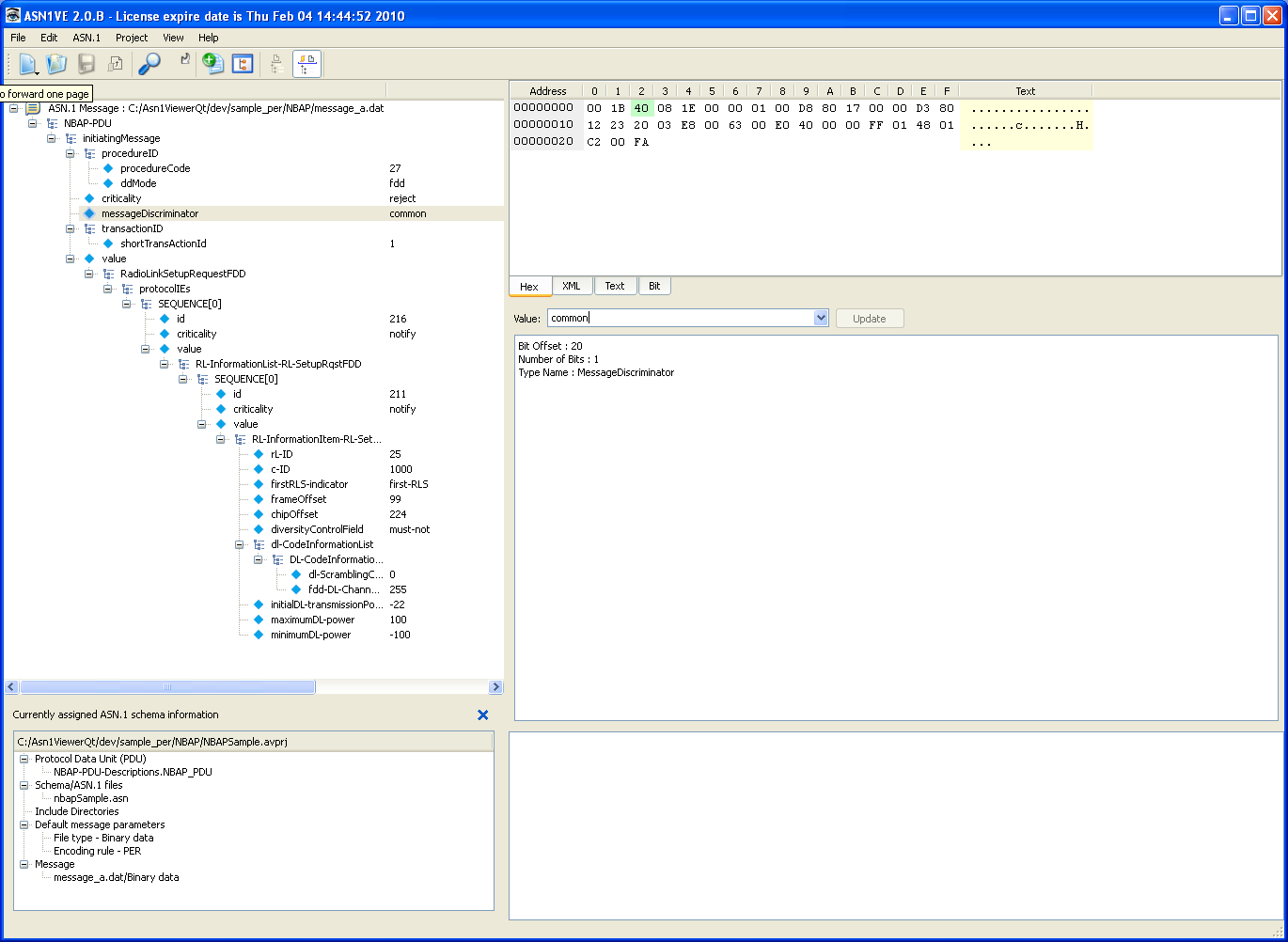Select the magnifier Find icon
The height and width of the screenshot is (942, 1288).
(x=150, y=63)
